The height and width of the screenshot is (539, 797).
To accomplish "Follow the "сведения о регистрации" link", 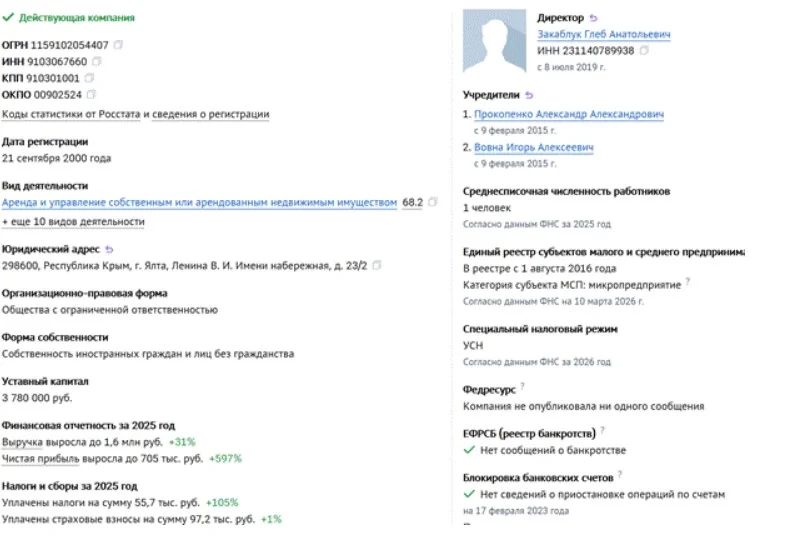I will coord(211,114).
